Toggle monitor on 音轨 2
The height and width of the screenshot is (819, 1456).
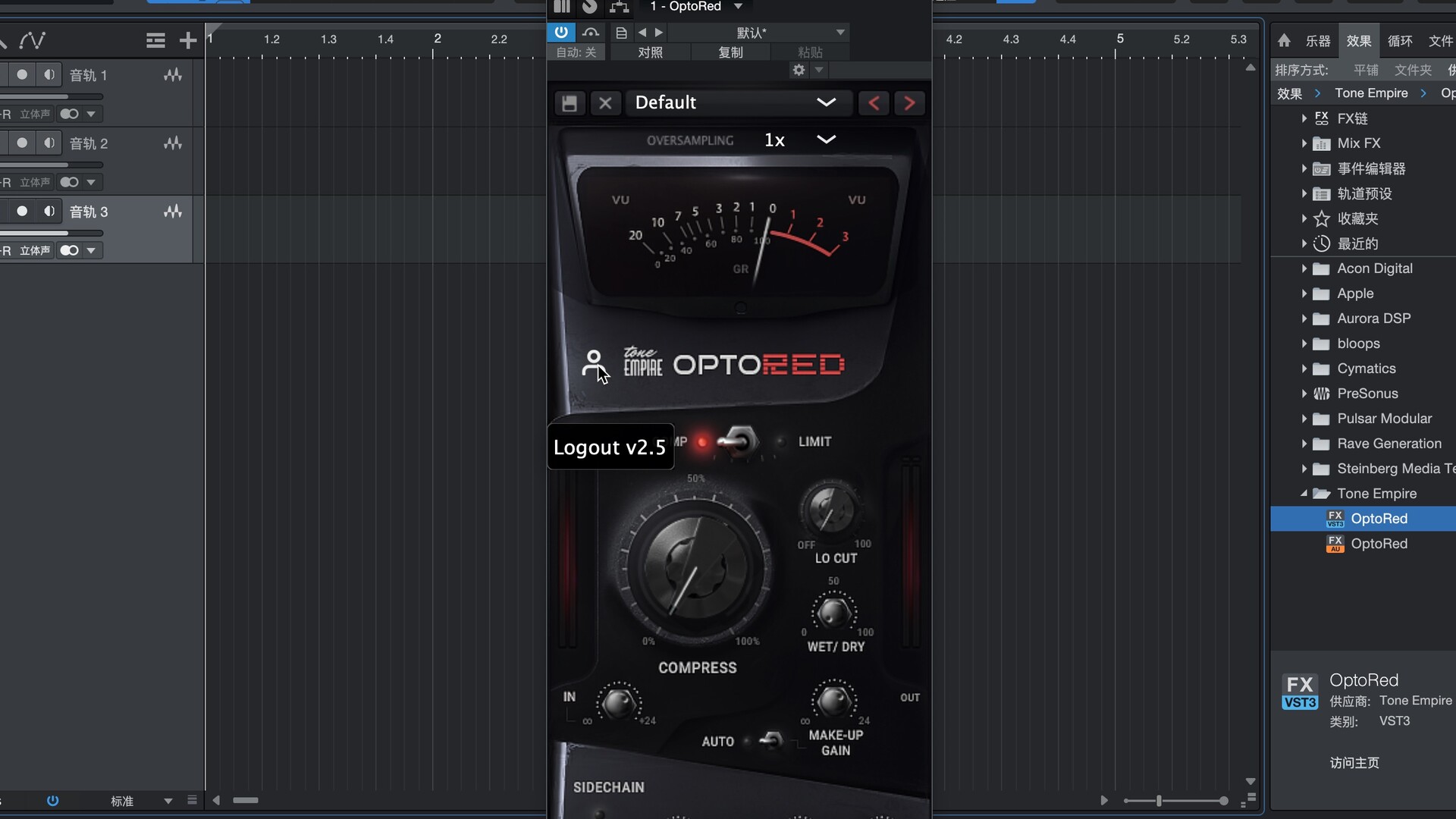click(49, 143)
